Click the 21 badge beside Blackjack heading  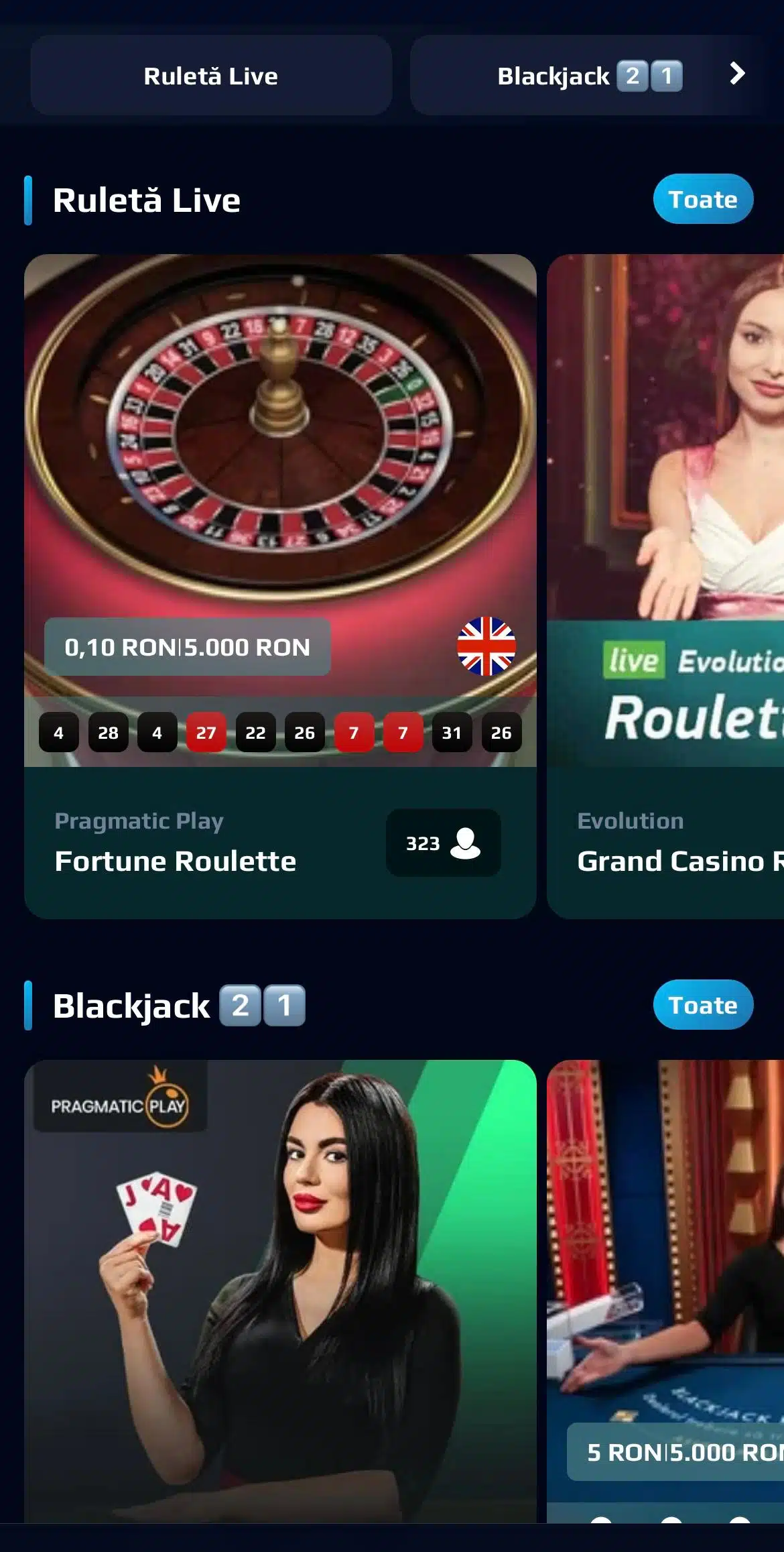click(x=262, y=1005)
